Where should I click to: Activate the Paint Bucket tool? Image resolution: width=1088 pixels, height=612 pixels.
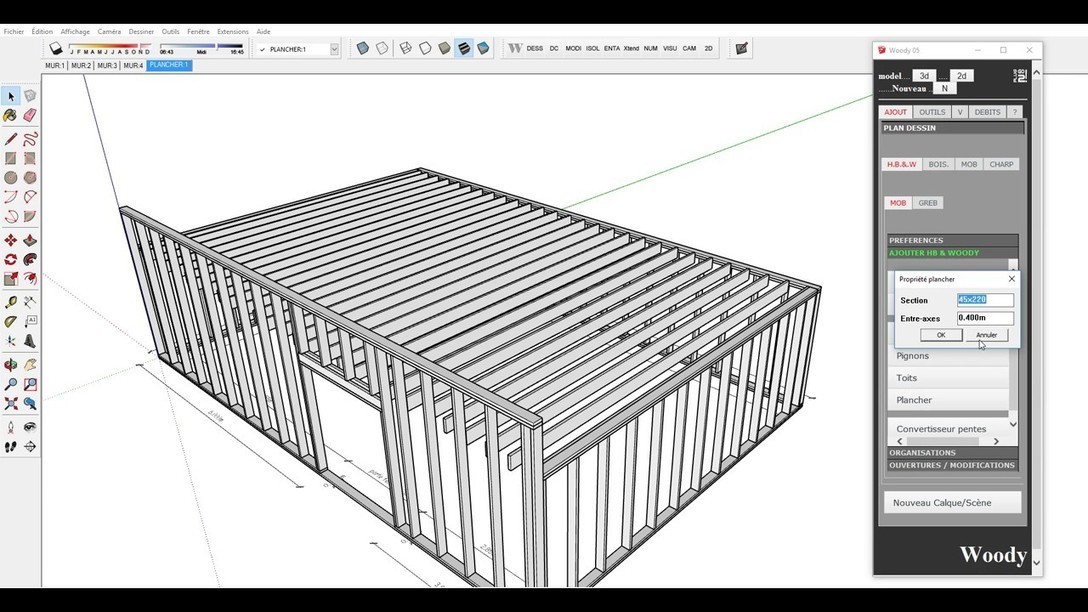(11, 116)
